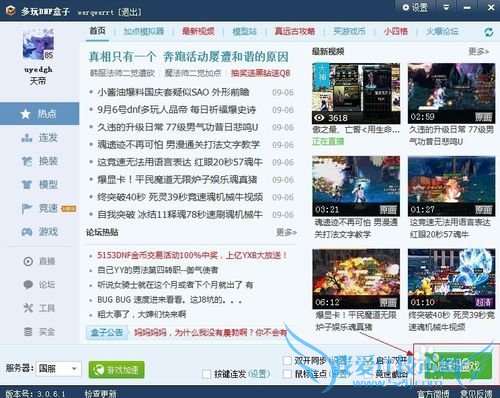This screenshot has height=398, width=500.
Task: Open the title bar dropdown arrow menu
Action: point(446,7)
